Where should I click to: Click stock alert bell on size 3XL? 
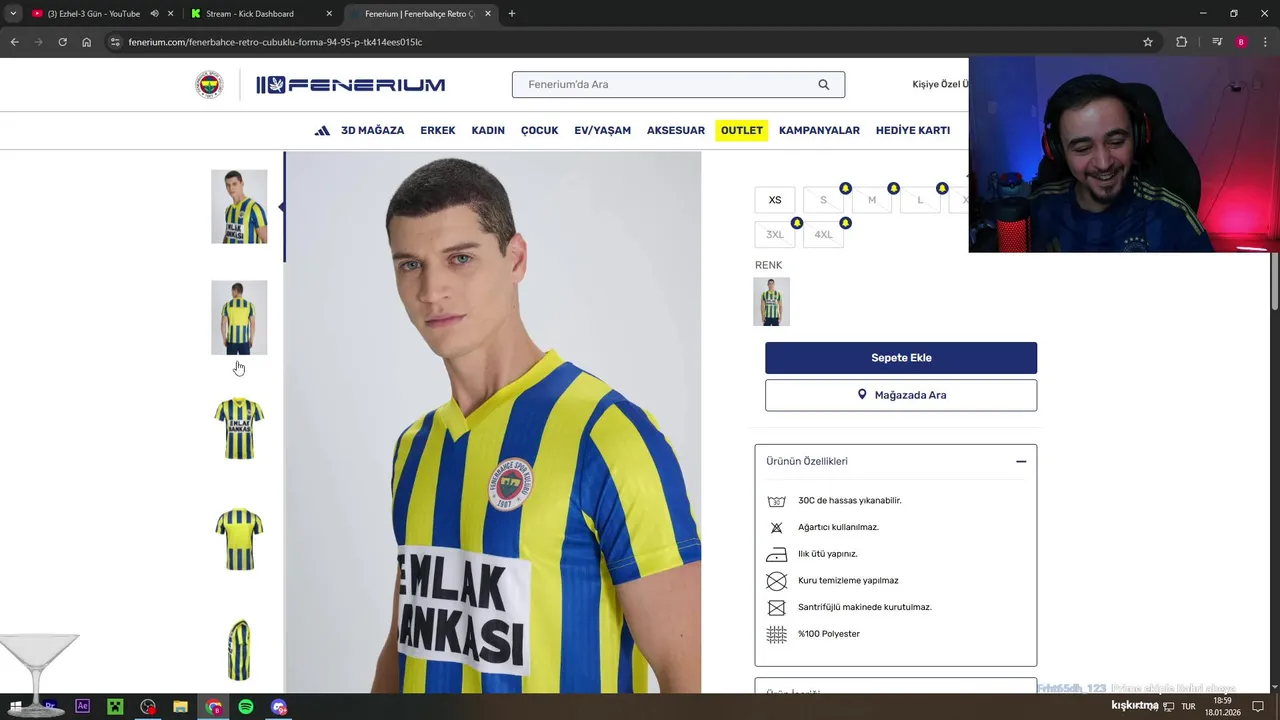(x=797, y=223)
